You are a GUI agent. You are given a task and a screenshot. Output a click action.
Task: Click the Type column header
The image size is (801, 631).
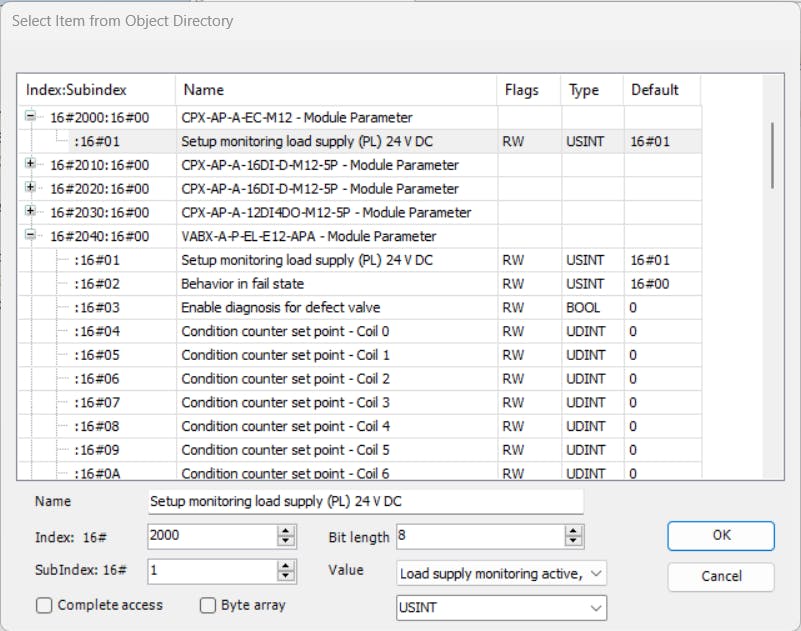(592, 90)
